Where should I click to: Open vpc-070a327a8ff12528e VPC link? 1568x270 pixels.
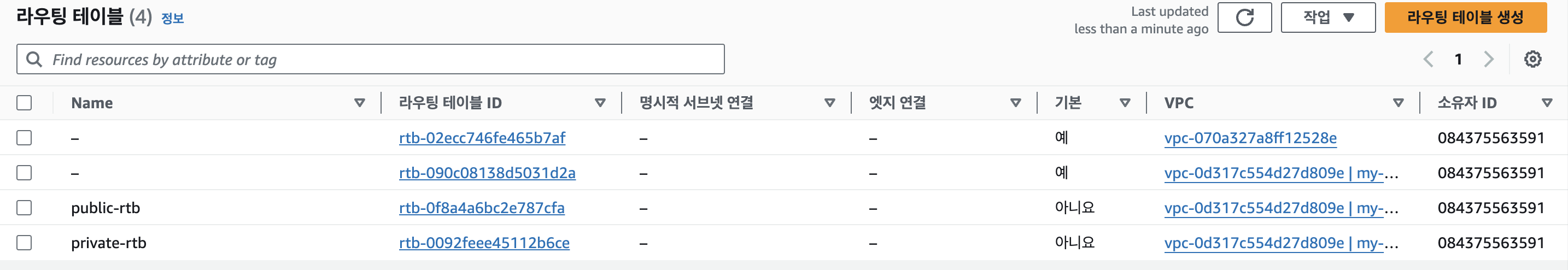(x=1250, y=138)
